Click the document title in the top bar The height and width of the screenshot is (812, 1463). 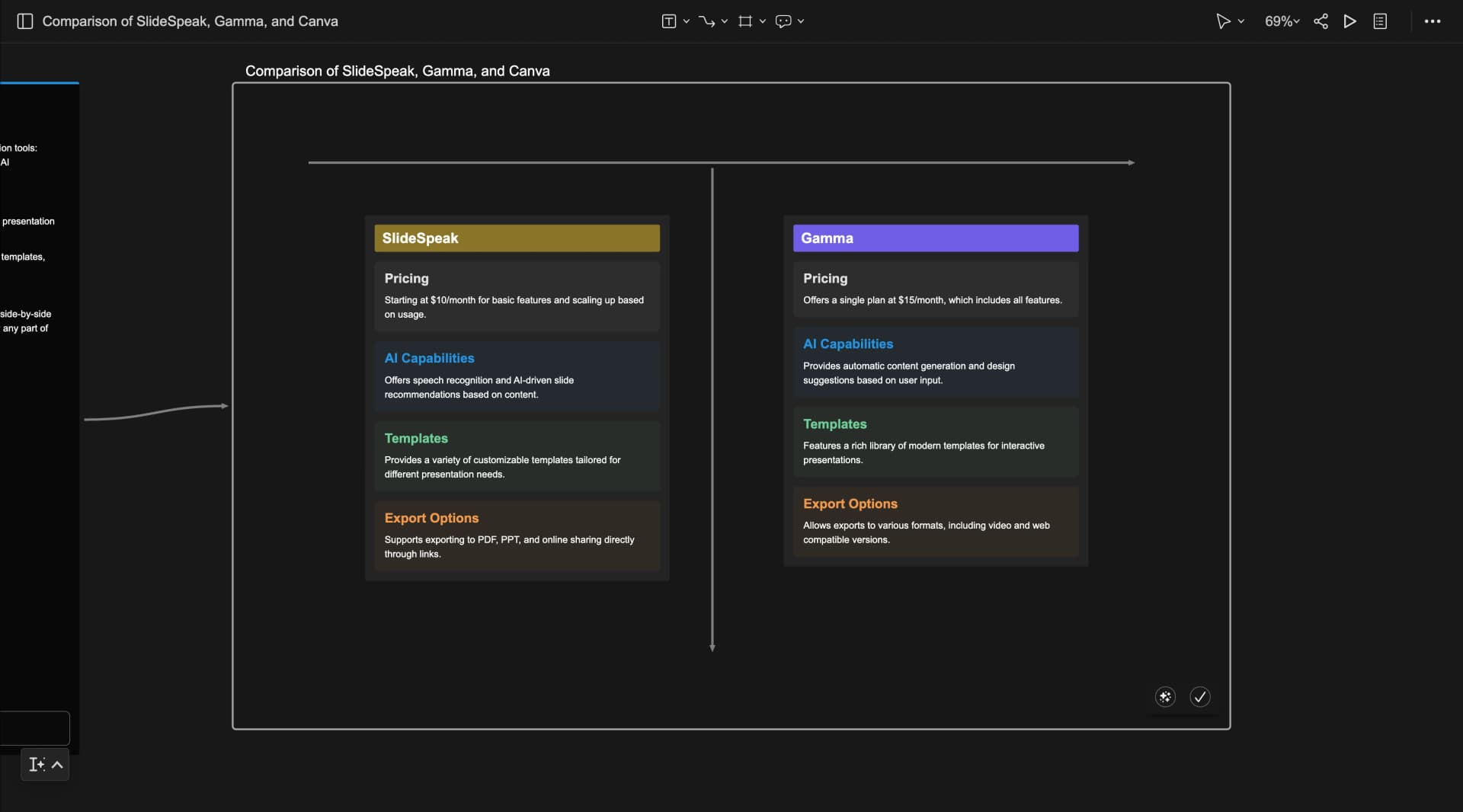(x=190, y=21)
